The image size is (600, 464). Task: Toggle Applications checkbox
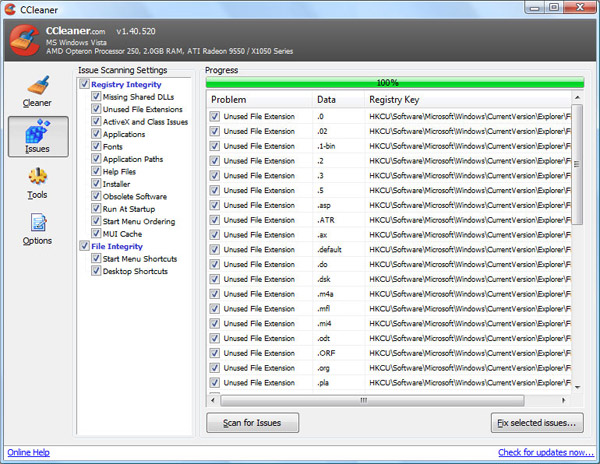coord(96,134)
